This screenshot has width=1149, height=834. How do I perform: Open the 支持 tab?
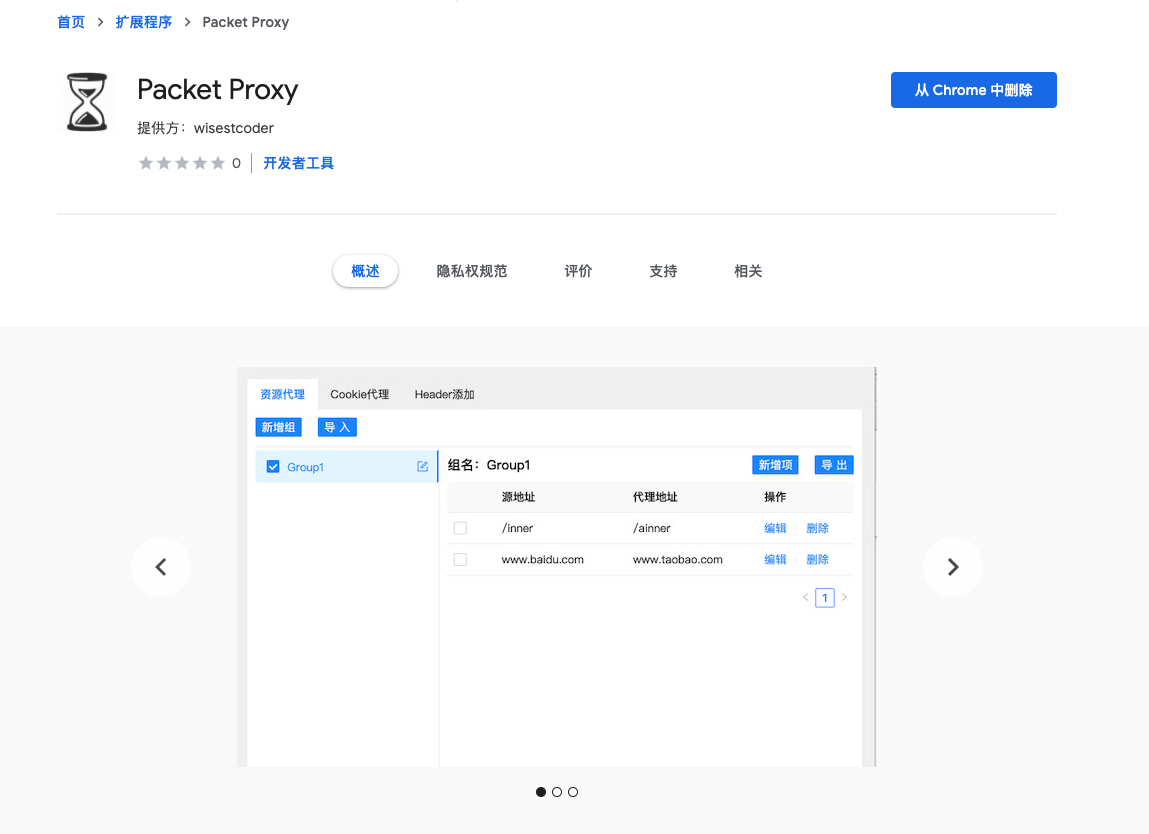point(663,271)
